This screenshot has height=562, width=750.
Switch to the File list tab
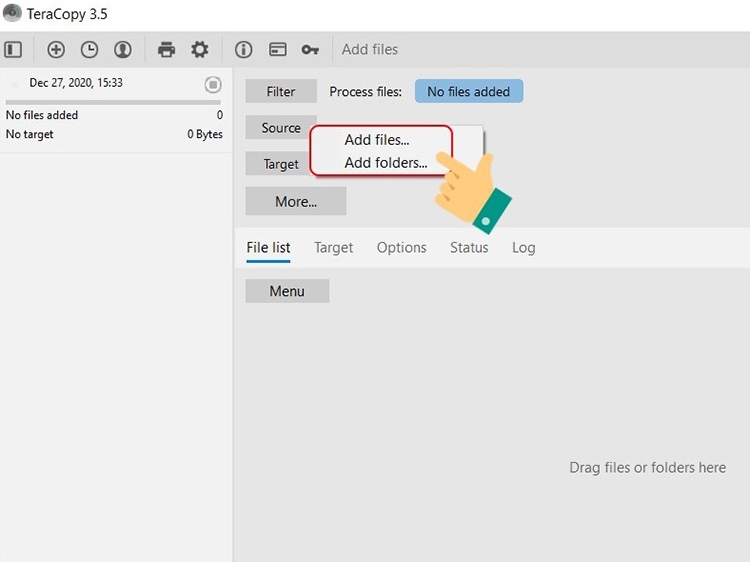[x=268, y=248]
